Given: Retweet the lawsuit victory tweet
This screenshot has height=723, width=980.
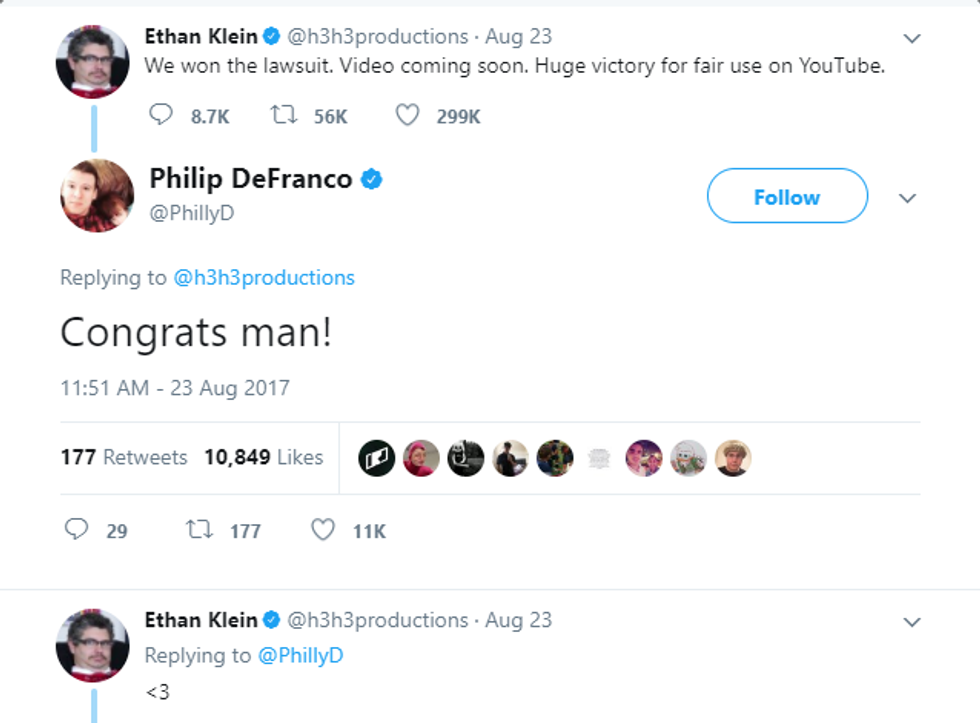Looking at the screenshot, I should click(x=283, y=116).
